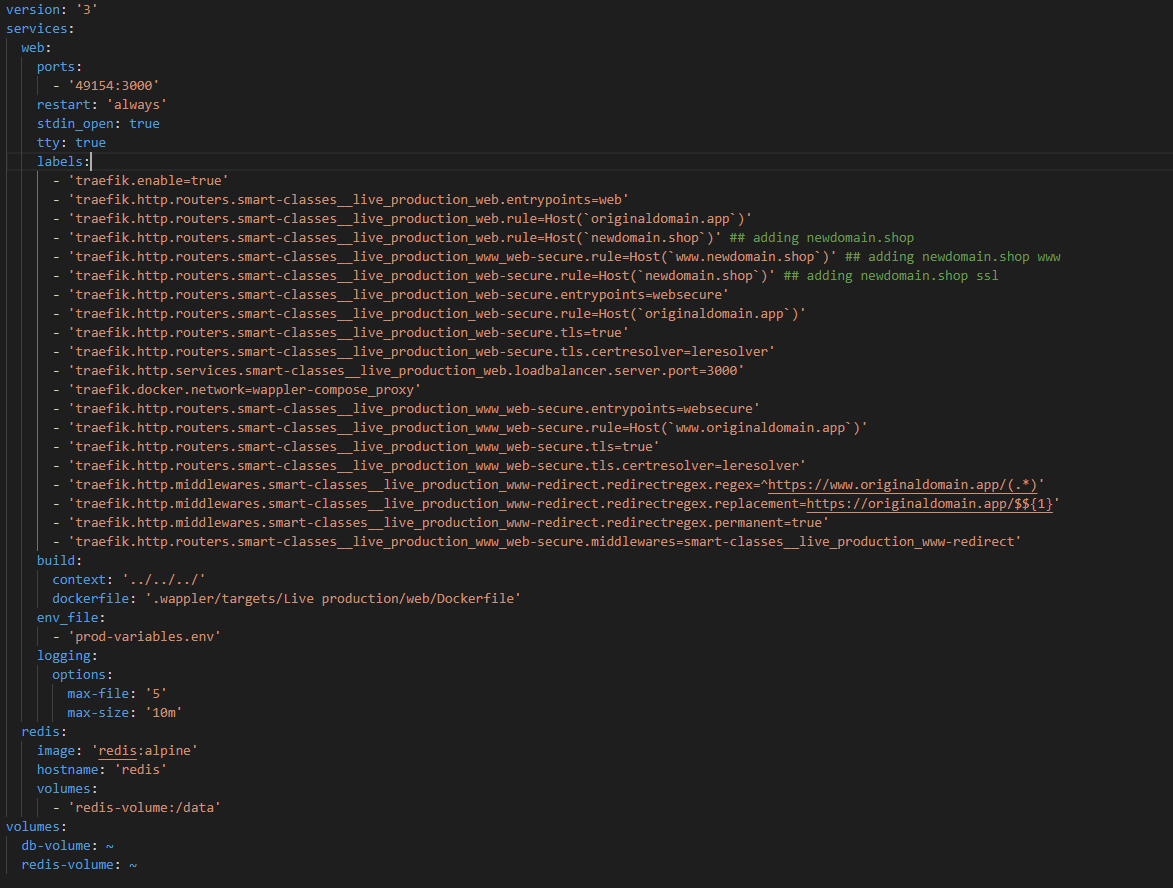
Task: Click the label ending www_web-secure.tls.certresolver=leresolver
Action: coord(437,465)
